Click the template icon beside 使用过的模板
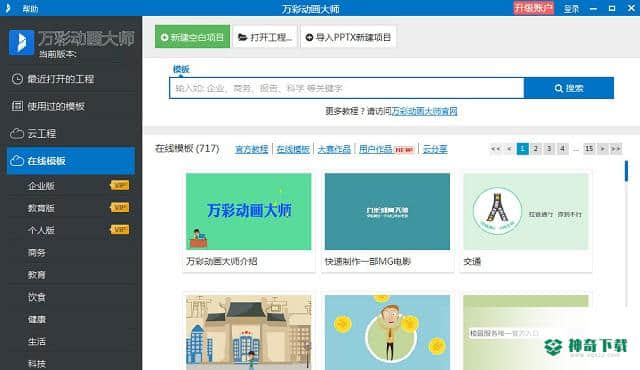 click(17, 106)
